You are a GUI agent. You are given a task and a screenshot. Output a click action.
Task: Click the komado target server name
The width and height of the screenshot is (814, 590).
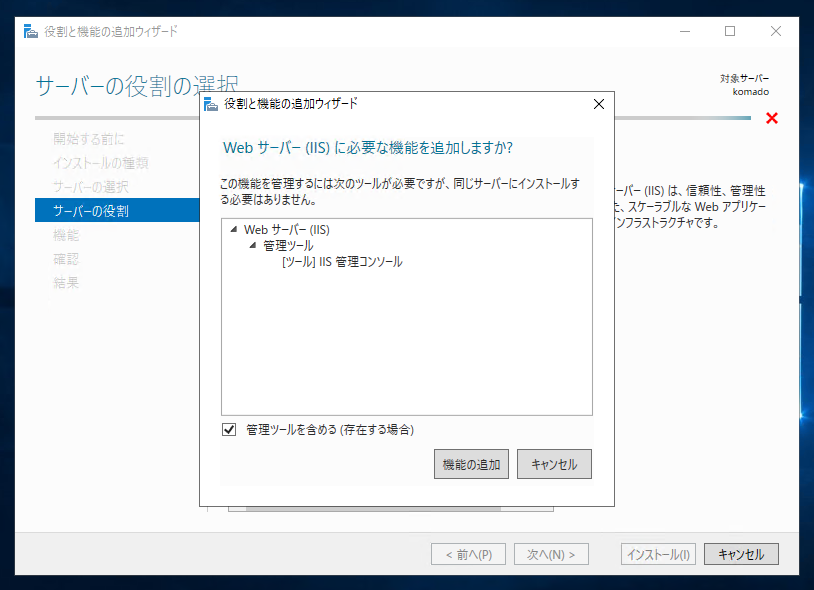pyautogui.click(x=751, y=92)
